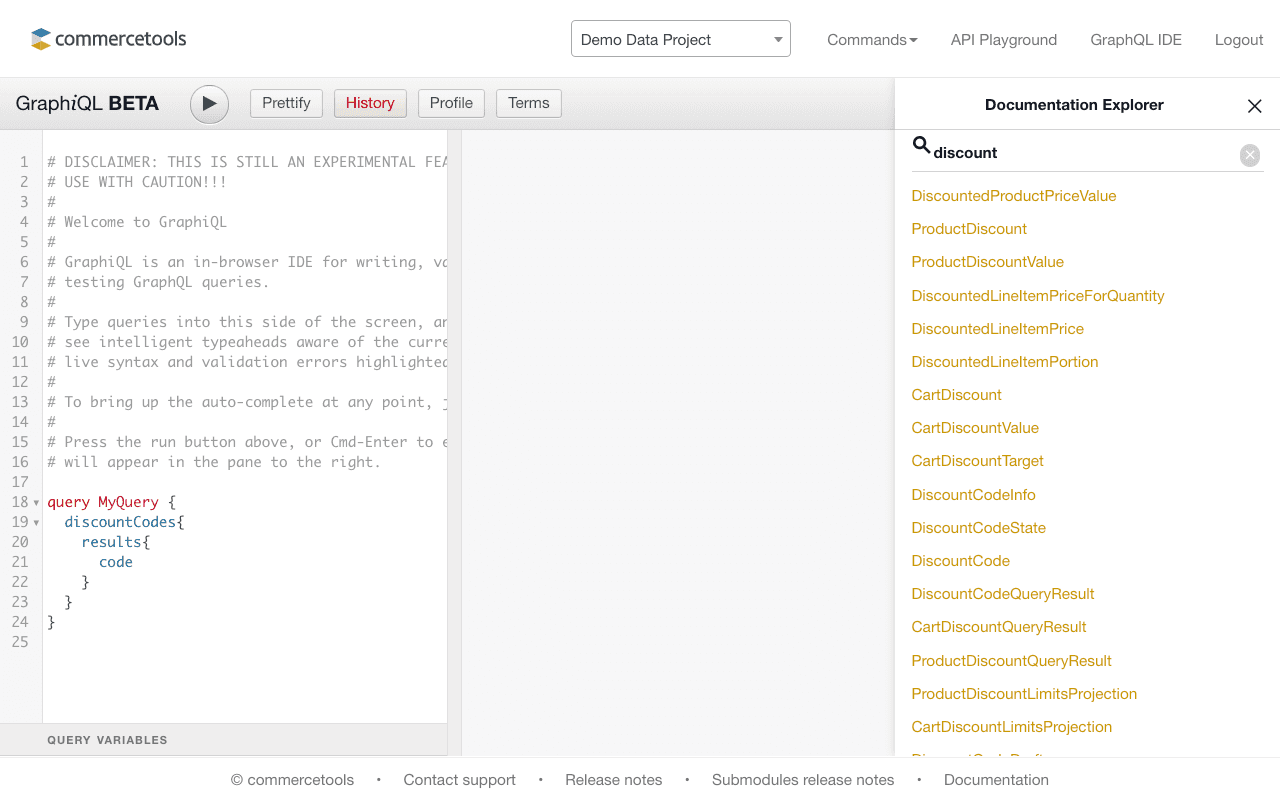Open the query History
This screenshot has height=800, width=1280.
click(x=370, y=103)
